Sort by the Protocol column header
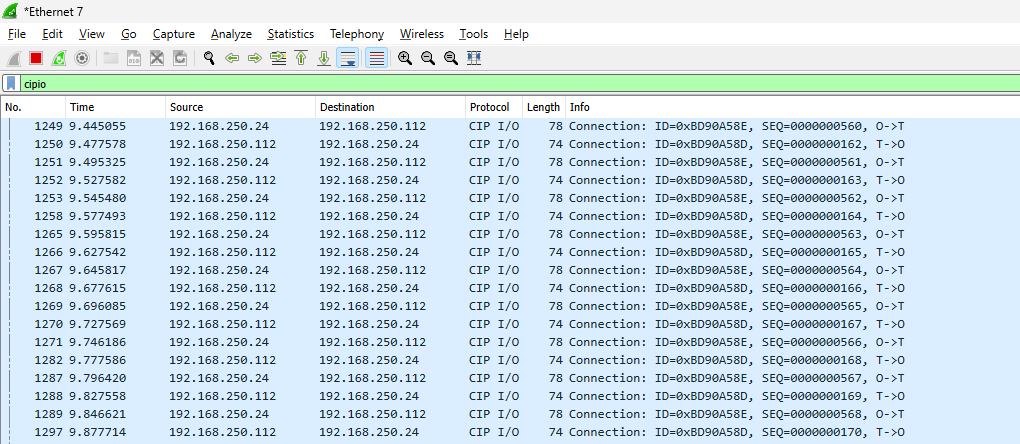The height and width of the screenshot is (444, 1020). (490, 107)
